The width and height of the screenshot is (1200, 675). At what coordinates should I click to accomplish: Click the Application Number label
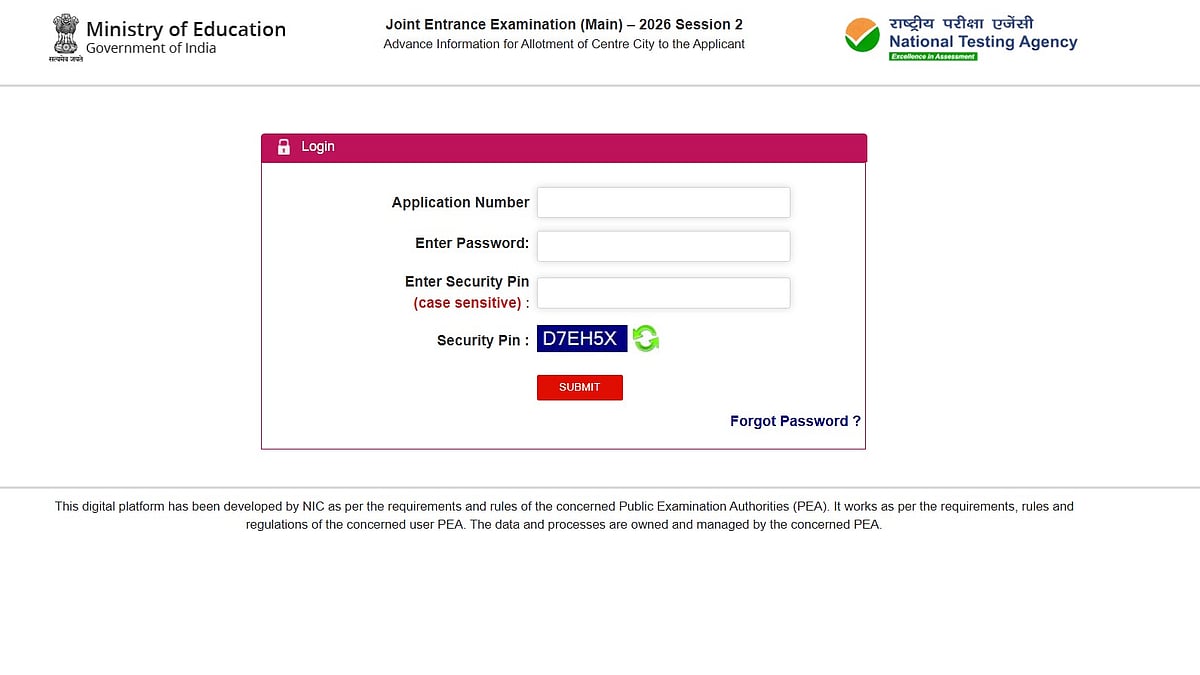coord(460,202)
